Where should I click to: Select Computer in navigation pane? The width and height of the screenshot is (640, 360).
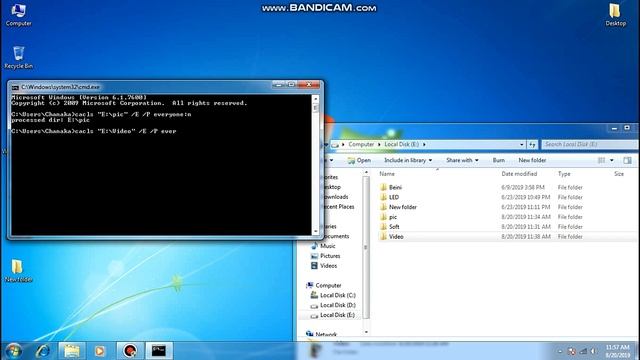pos(324,285)
